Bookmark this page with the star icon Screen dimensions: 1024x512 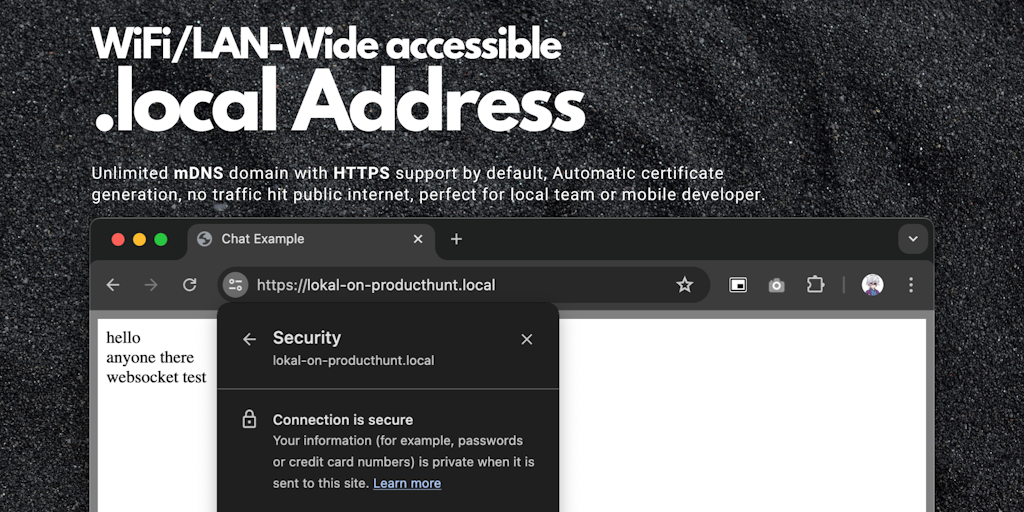tap(685, 285)
